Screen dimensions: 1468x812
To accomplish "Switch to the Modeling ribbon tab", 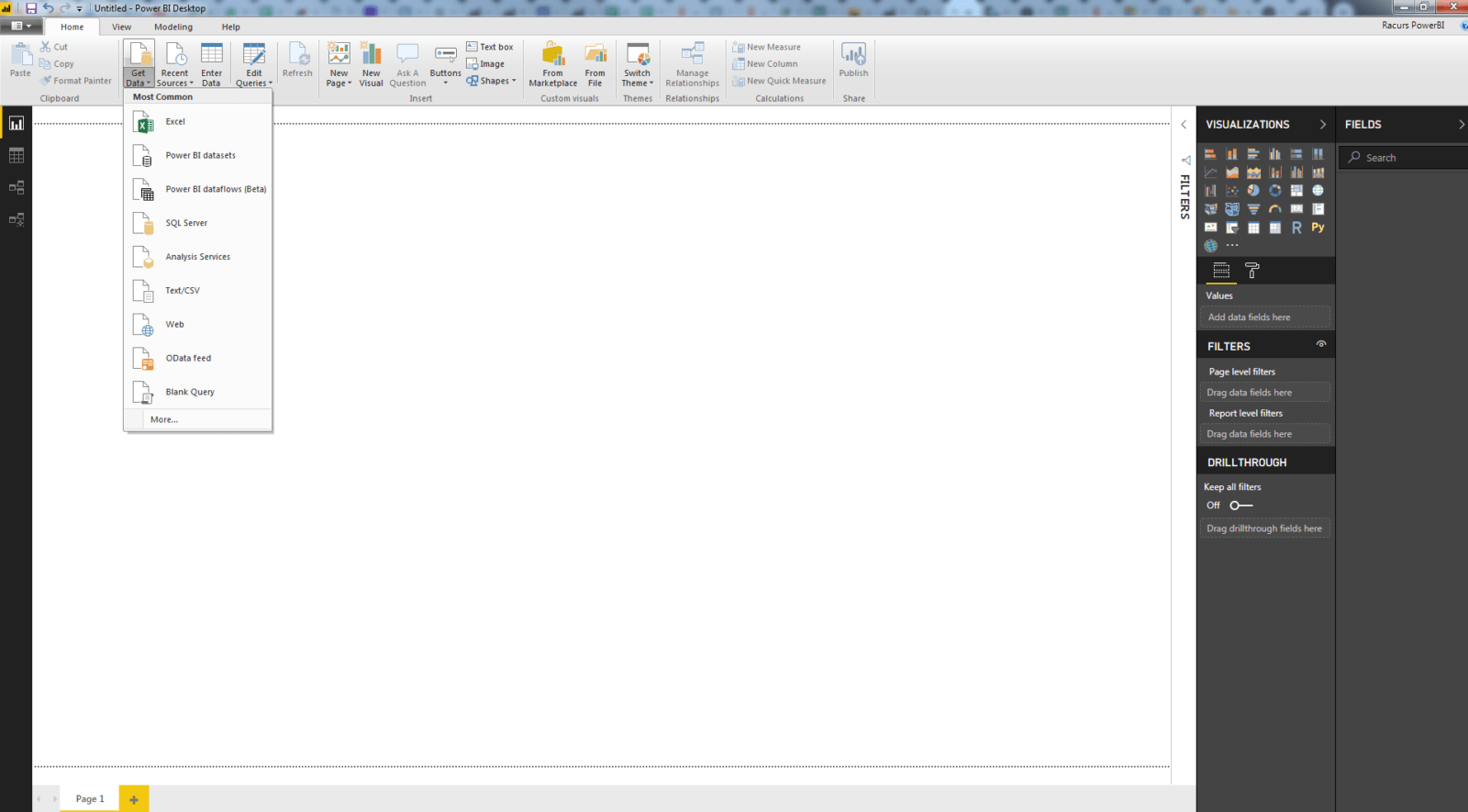I will point(173,27).
